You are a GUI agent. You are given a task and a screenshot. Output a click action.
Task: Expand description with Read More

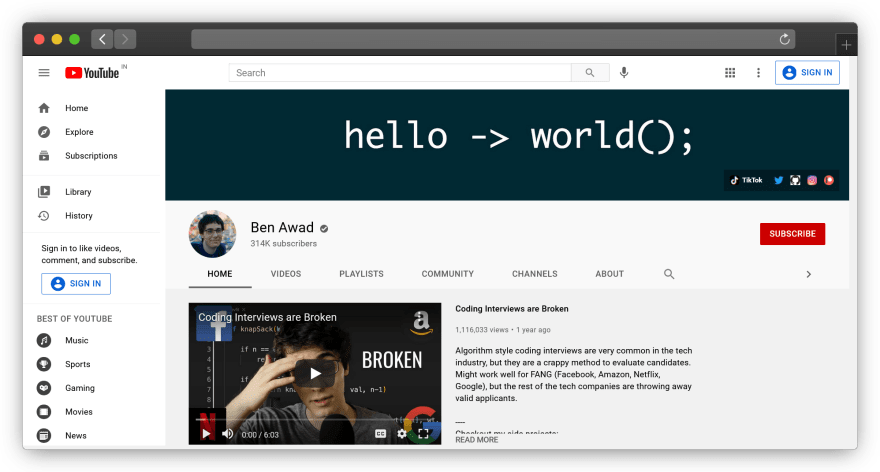[x=476, y=440]
